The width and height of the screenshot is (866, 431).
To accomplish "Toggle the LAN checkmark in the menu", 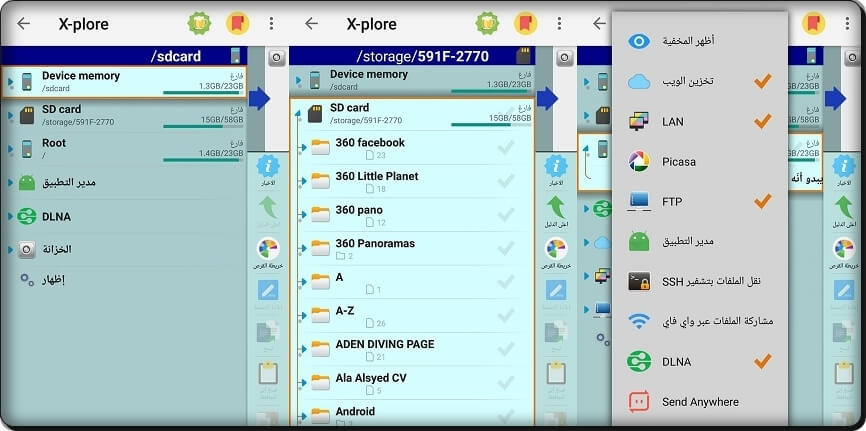I will tap(763, 121).
